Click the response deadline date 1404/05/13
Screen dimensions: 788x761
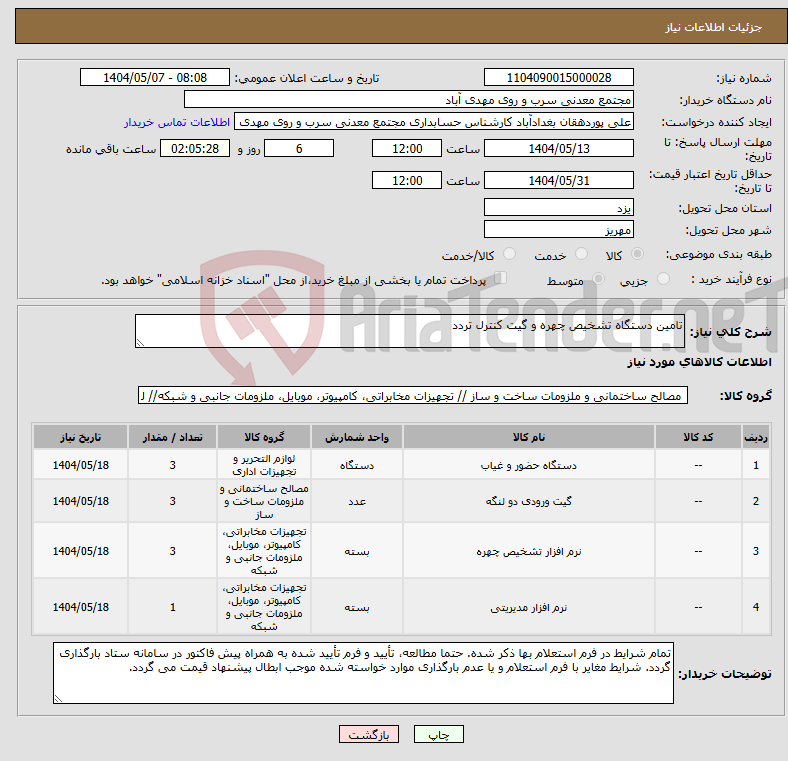558,148
